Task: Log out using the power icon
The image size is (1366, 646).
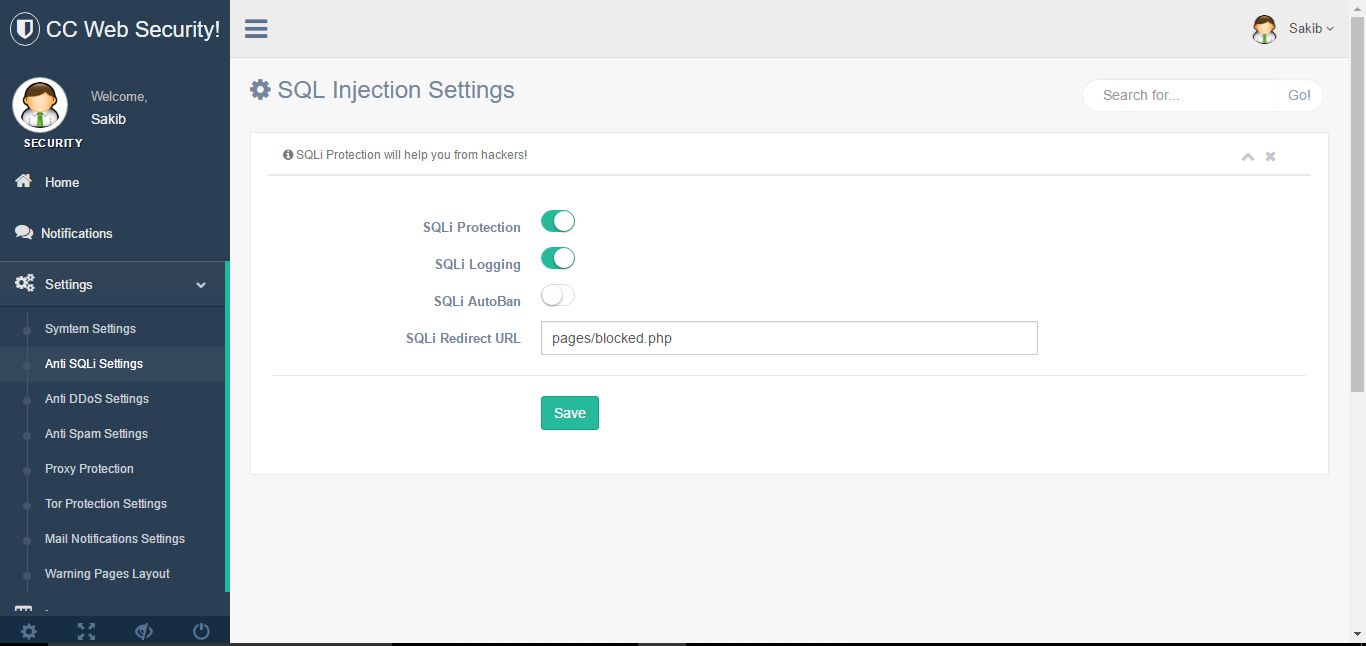Action: [x=201, y=631]
